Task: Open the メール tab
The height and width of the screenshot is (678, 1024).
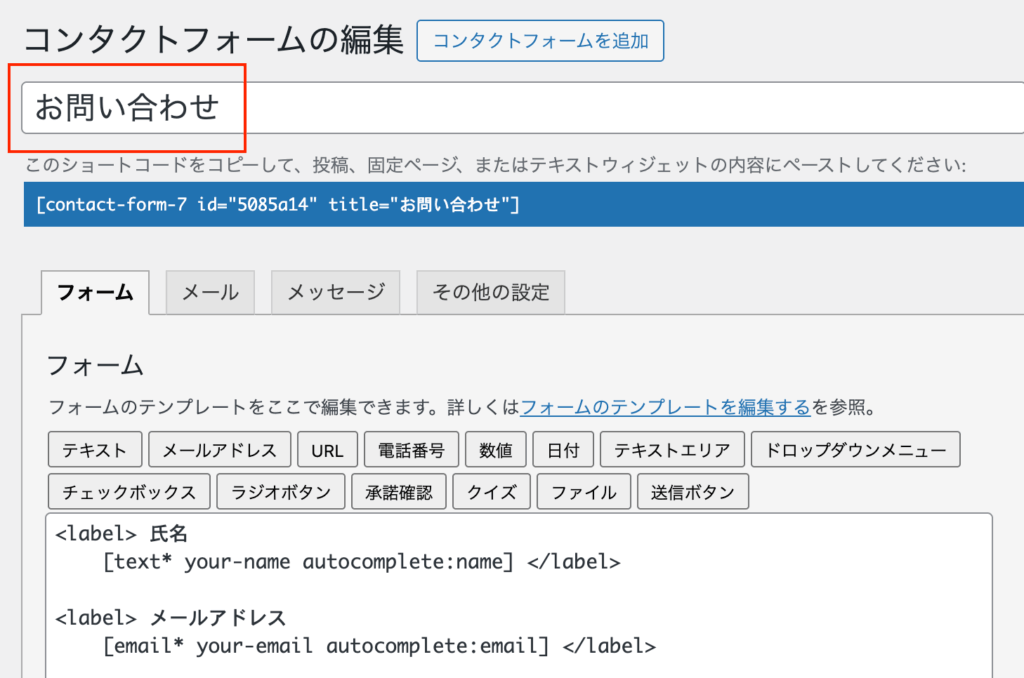Action: [x=210, y=292]
